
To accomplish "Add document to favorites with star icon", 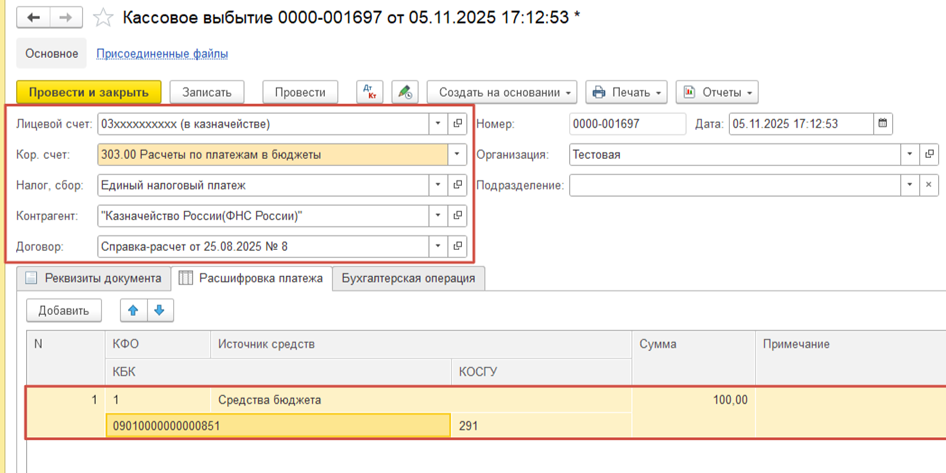I will pos(103,18).
